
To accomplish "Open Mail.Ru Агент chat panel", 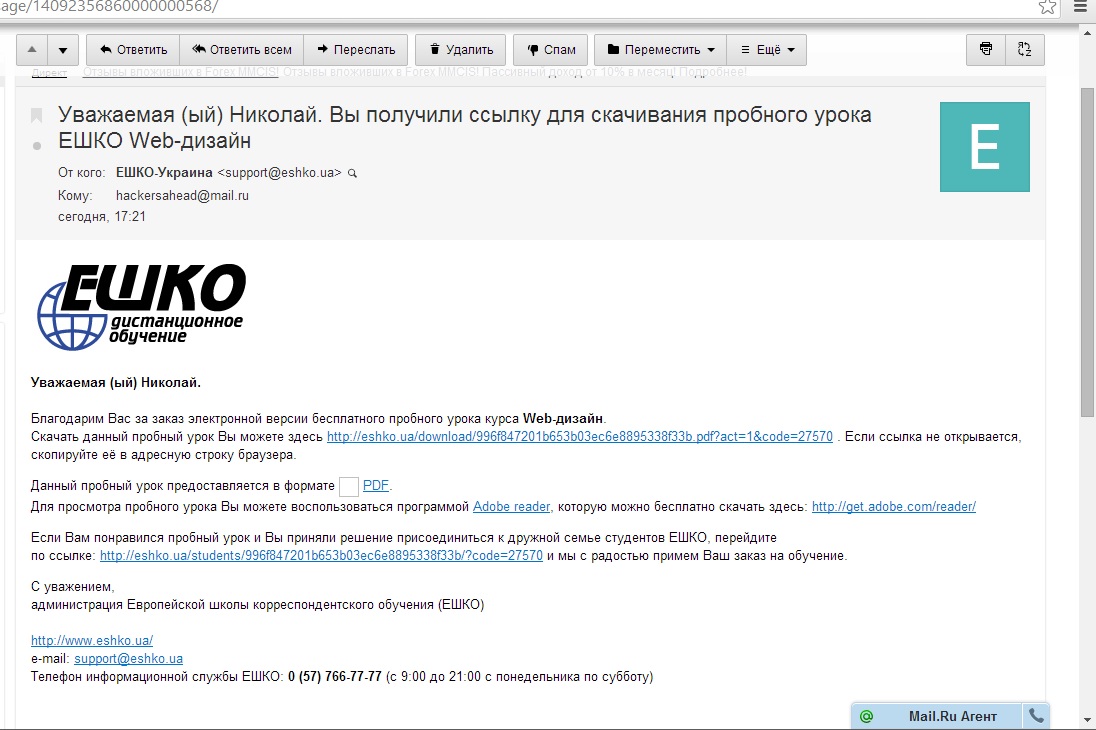I will click(952, 716).
